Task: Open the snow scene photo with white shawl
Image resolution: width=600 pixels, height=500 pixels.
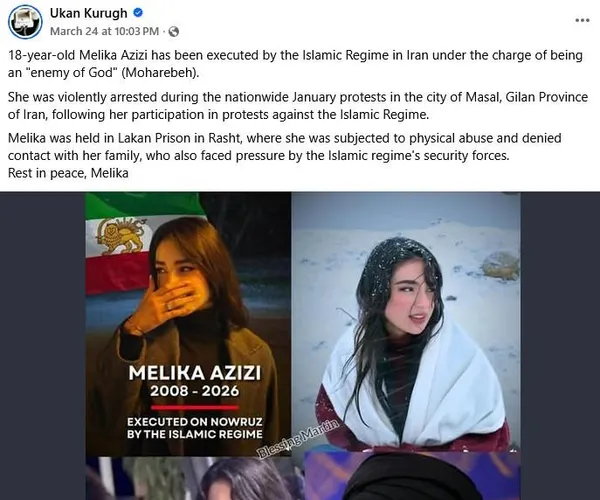Action: click(406, 322)
